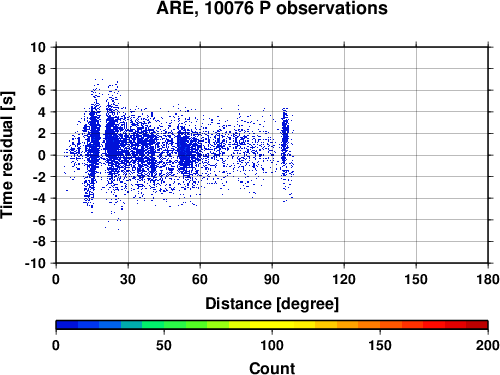Click the x-axis tick label 30

click(128, 279)
